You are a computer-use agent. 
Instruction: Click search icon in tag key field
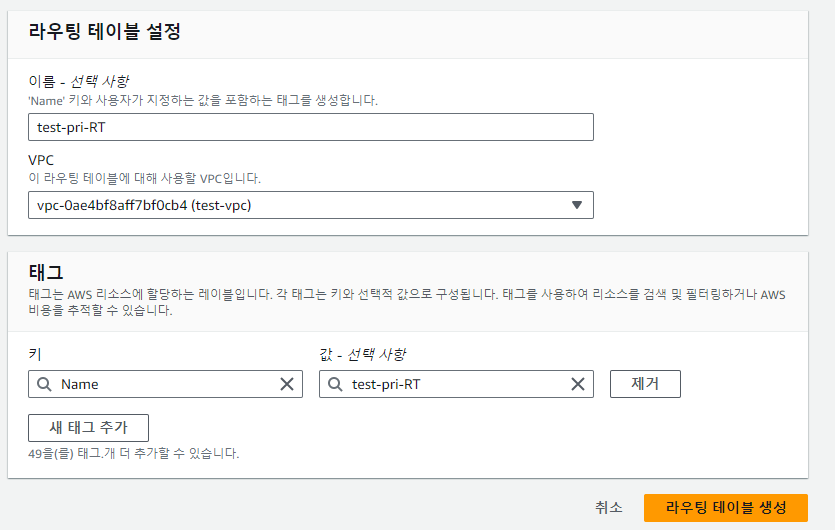point(44,384)
